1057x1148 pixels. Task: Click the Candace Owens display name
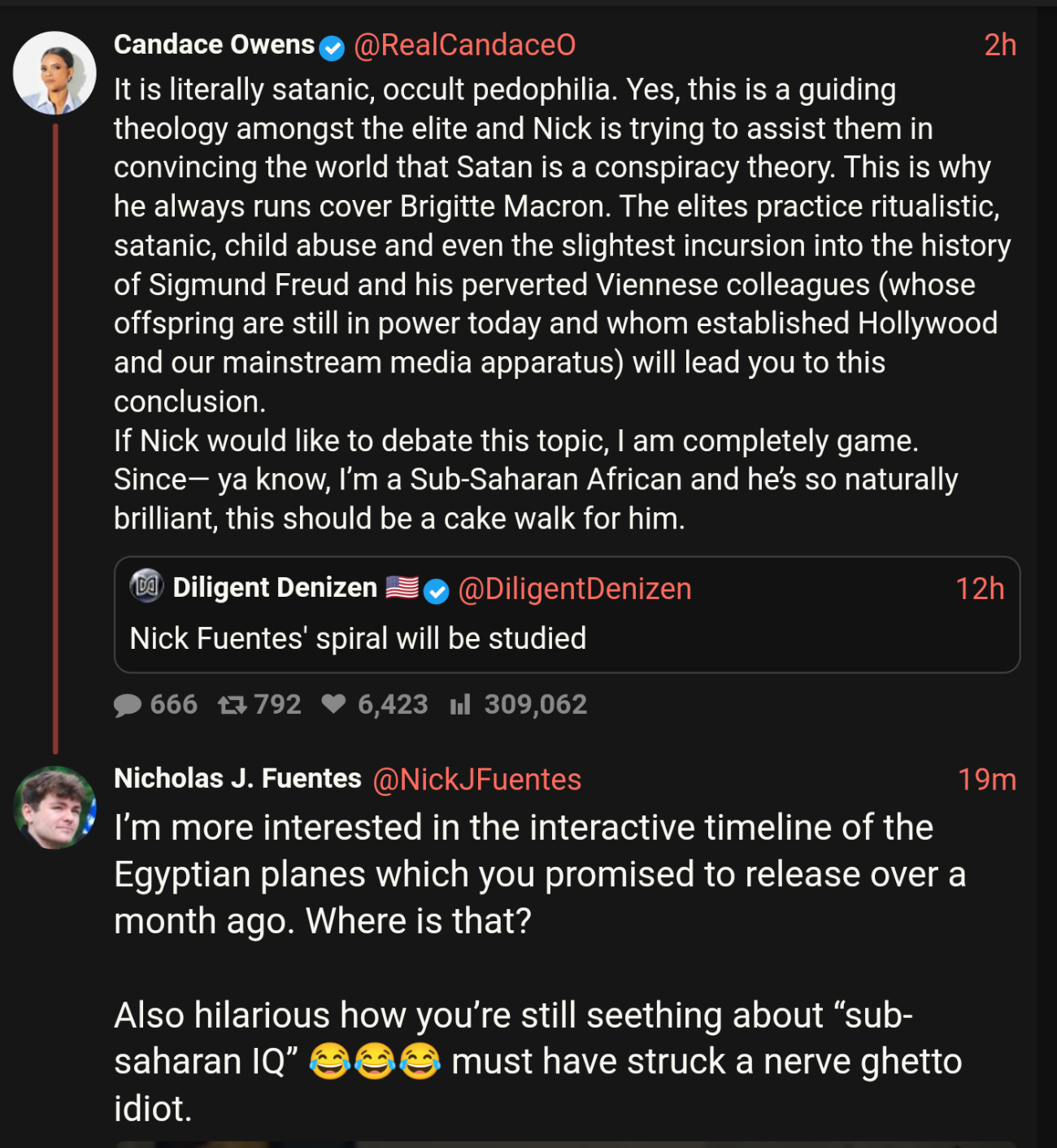point(214,45)
